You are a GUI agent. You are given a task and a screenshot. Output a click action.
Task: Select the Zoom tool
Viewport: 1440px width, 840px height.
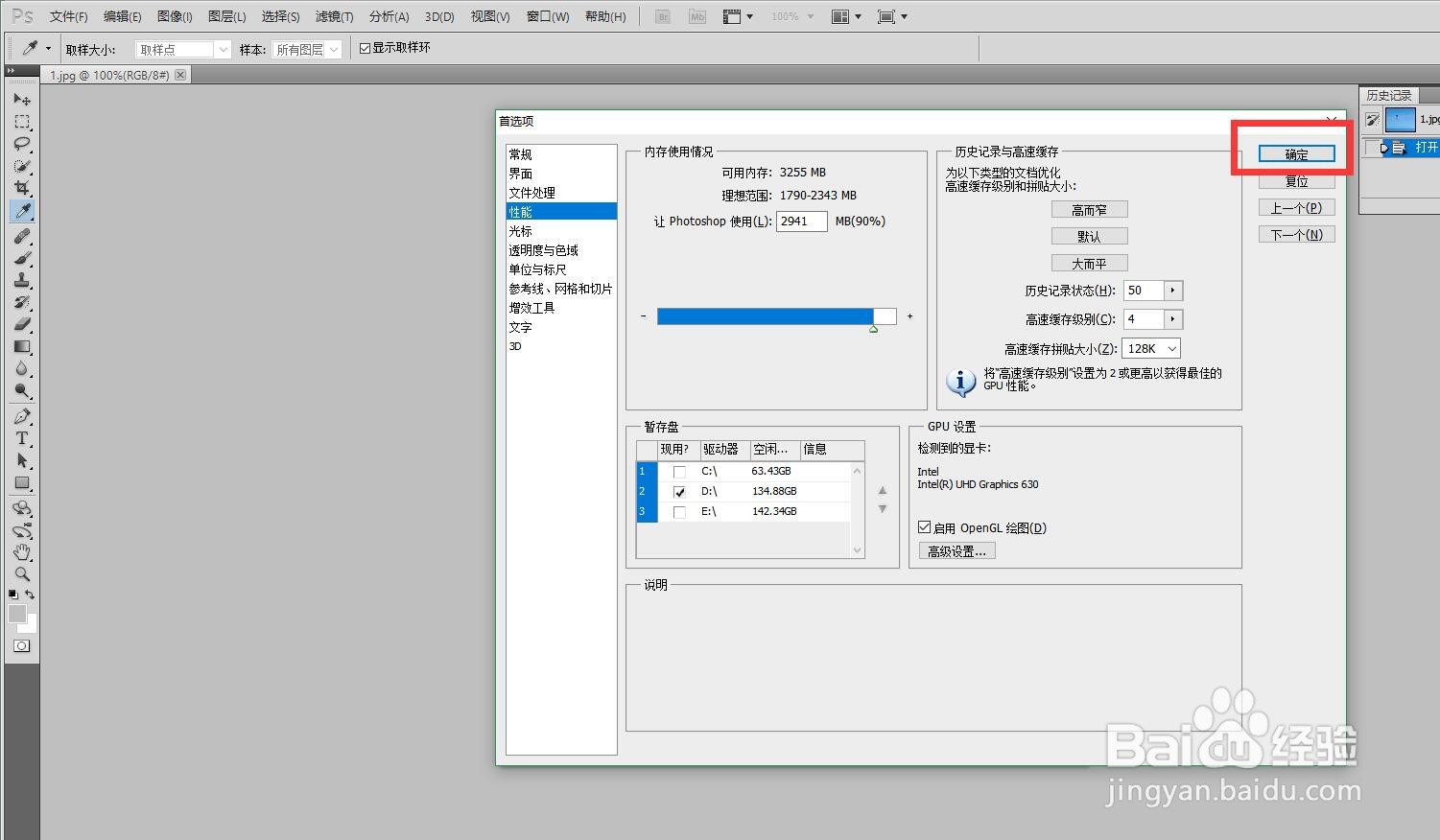[x=22, y=574]
